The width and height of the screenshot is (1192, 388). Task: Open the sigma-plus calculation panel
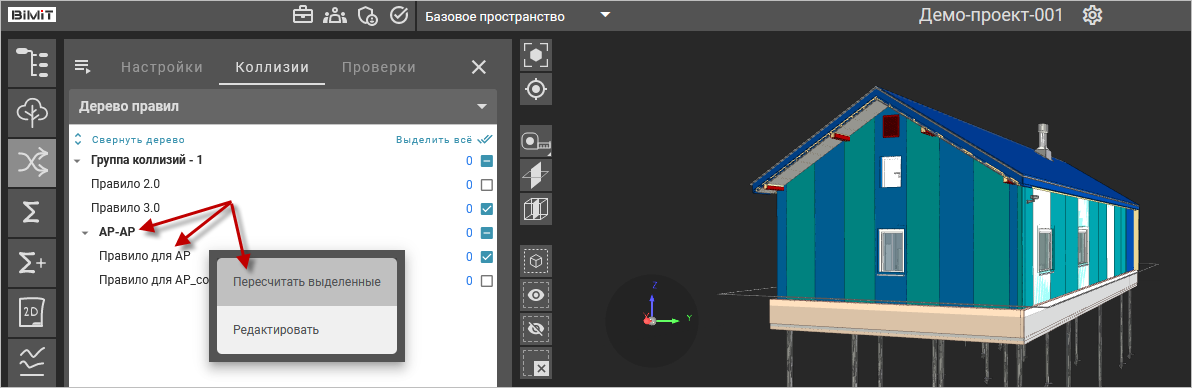pos(32,263)
